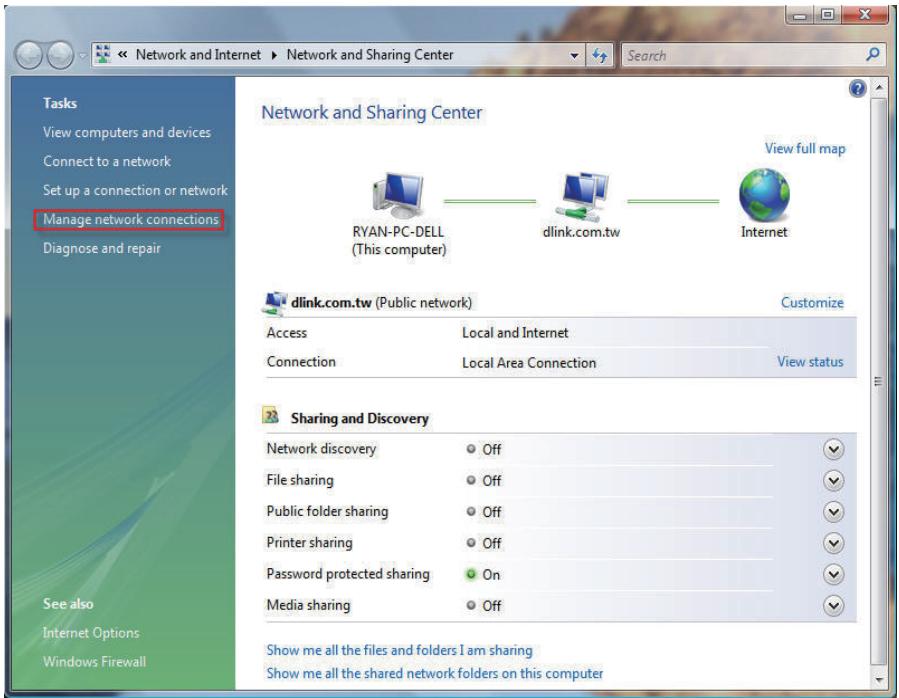
Task: Click View full map link
Action: (805, 149)
